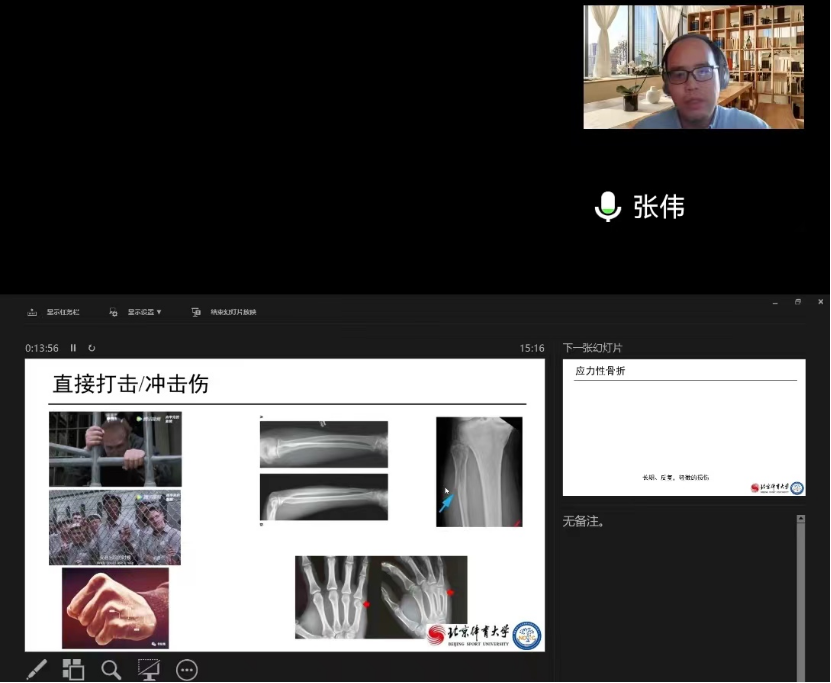Image resolution: width=831 pixels, height=683 pixels.
Task: Select the pen and laser pointer tool
Action: click(x=36, y=669)
